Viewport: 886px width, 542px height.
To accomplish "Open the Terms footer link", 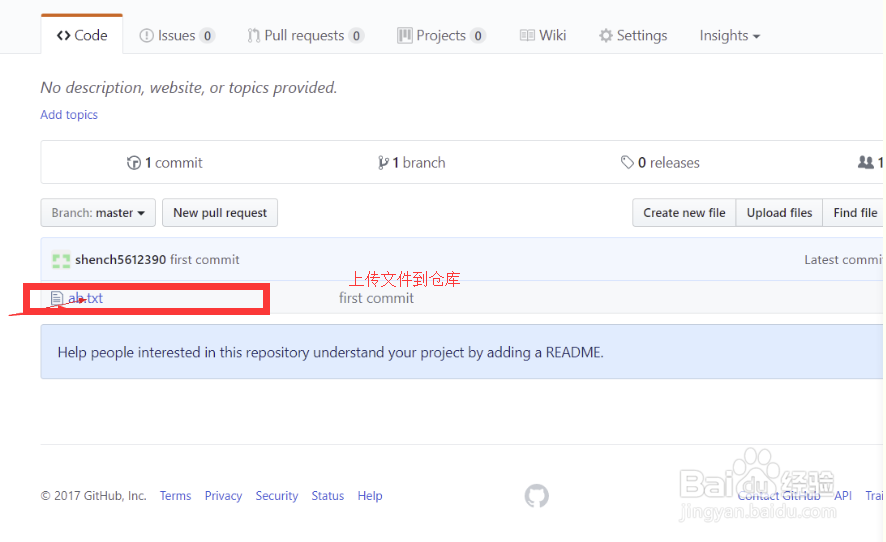I will click(175, 496).
